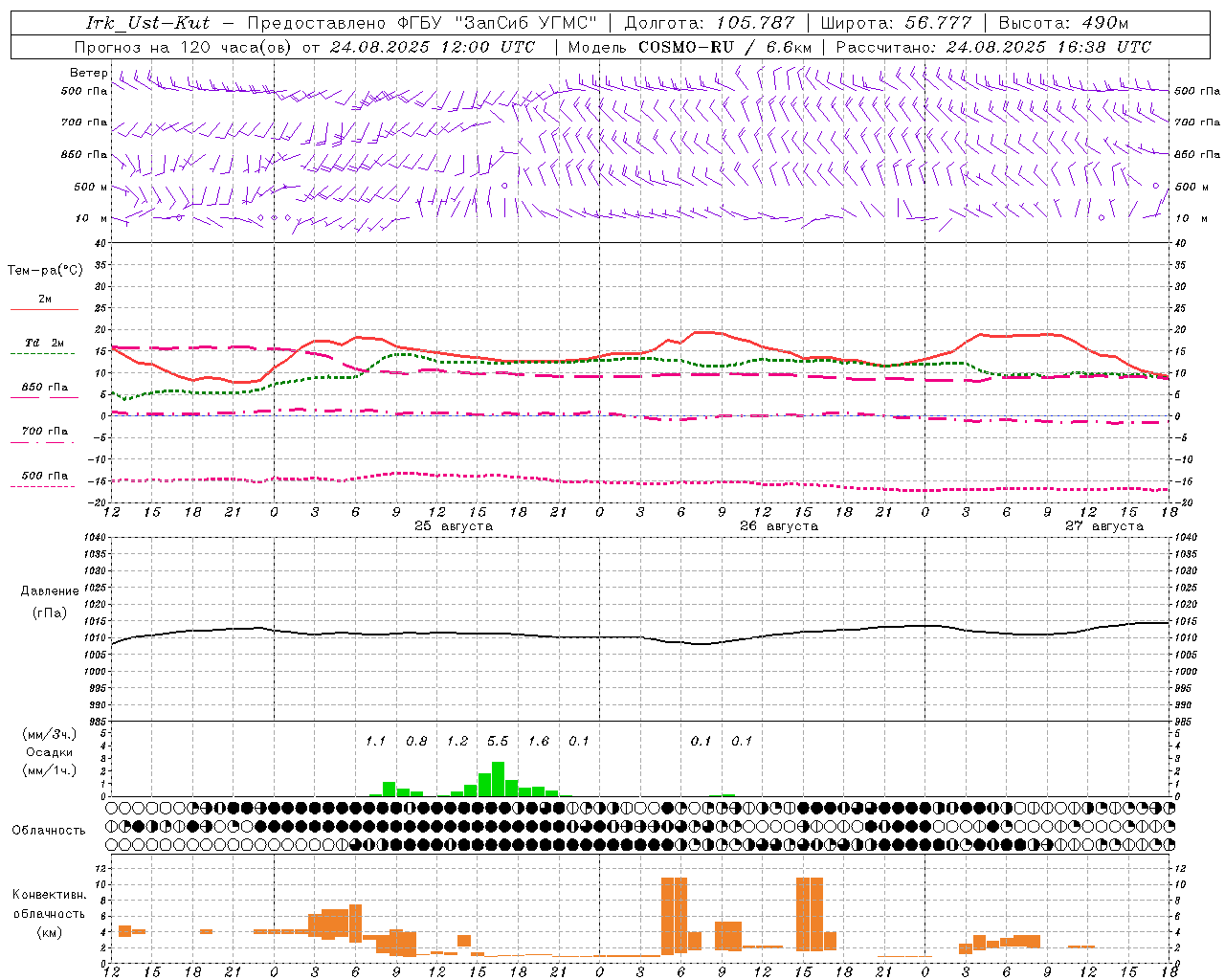Image resolution: width=1225 pixels, height=980 pixels.
Task: Click the 850 гПа entry in temperature legend
Action: 45,388
